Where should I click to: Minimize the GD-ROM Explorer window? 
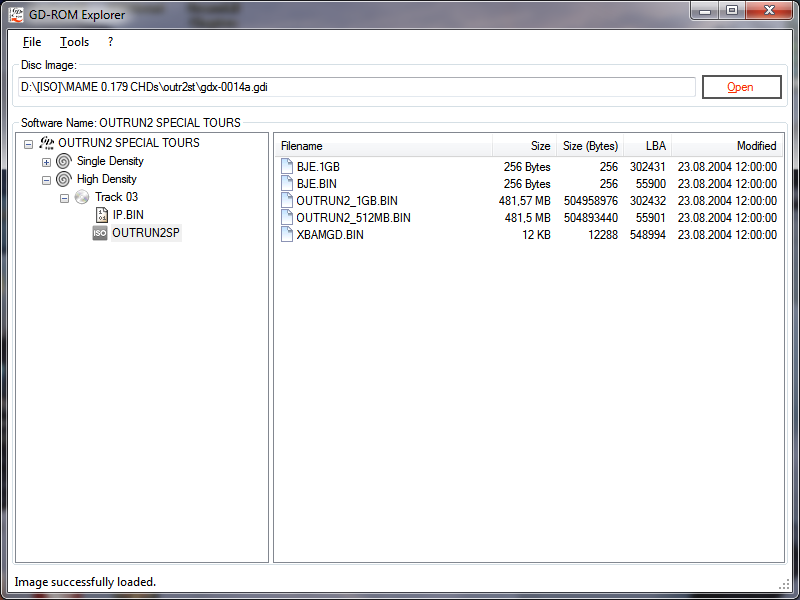point(705,11)
